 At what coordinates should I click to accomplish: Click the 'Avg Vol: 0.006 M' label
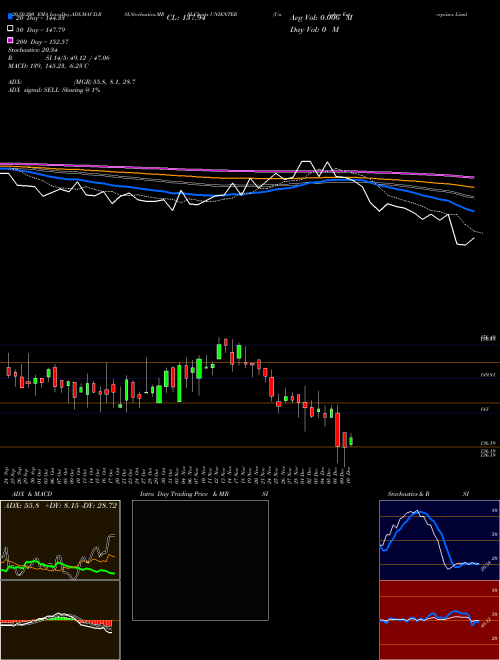321,18
